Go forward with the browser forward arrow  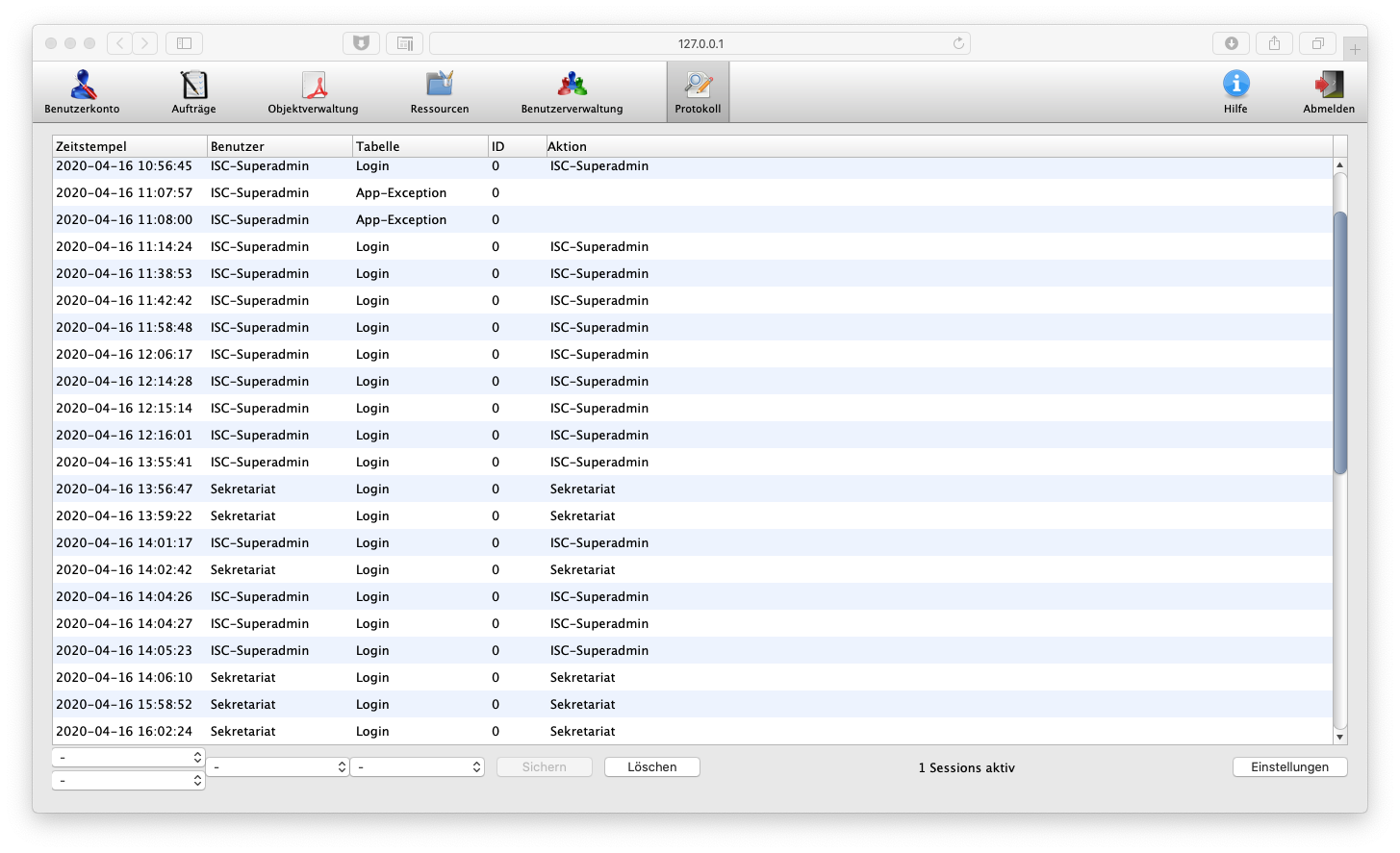145,43
